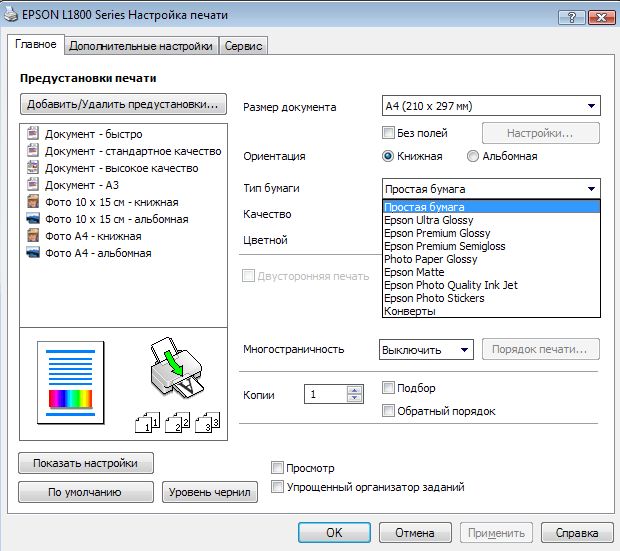Select preset text Документ - A3
Image resolution: width=620 pixels, height=551 pixels.
pos(82,185)
